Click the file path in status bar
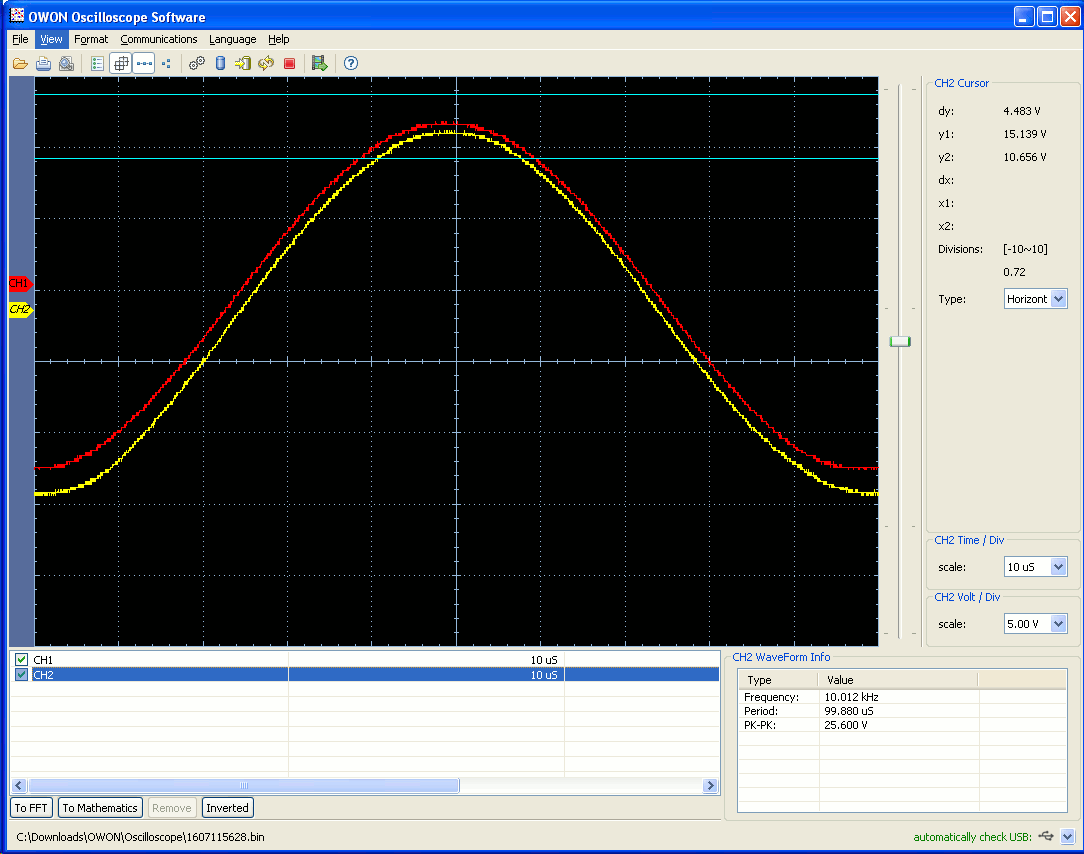The width and height of the screenshot is (1084, 854). (140, 837)
